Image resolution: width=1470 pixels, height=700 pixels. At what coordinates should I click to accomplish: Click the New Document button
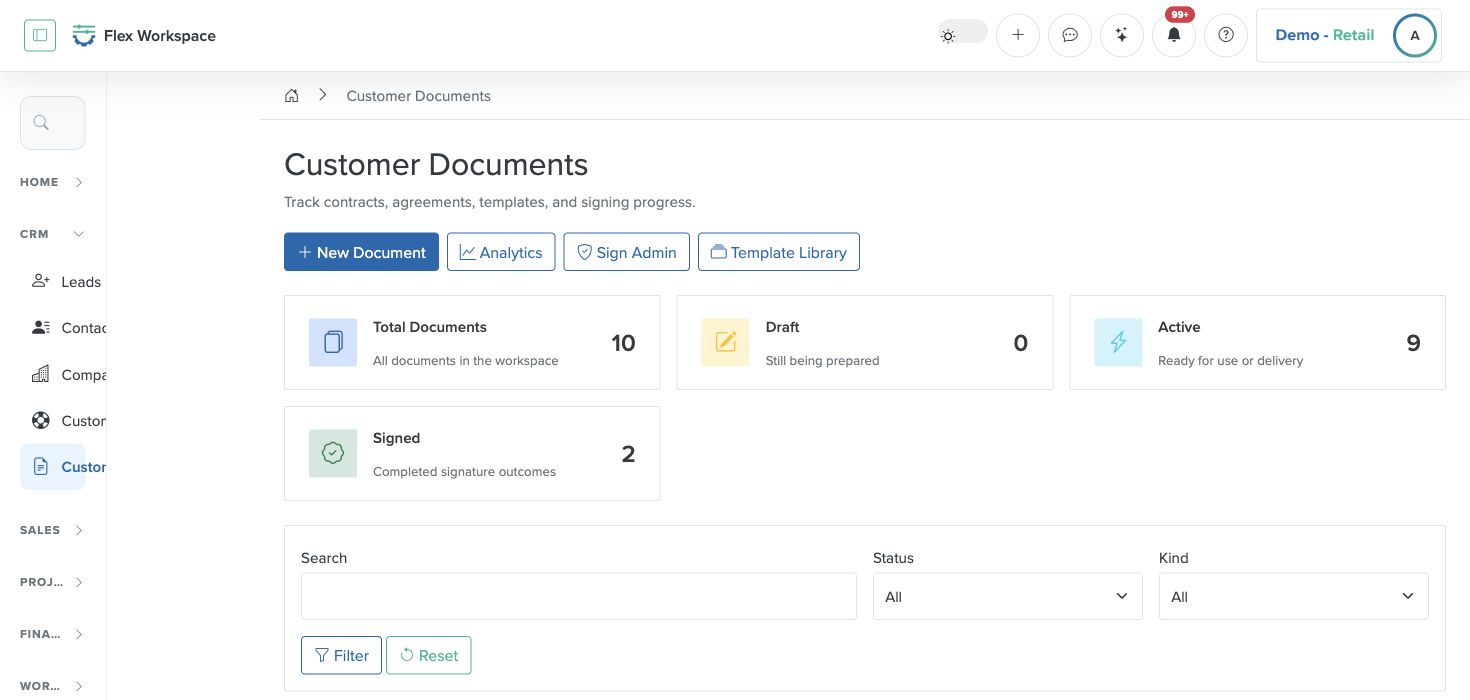(361, 252)
